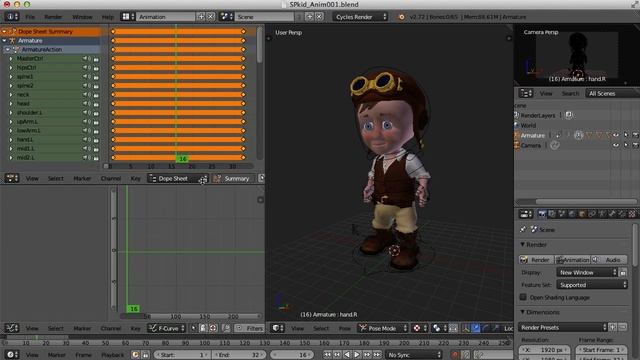Image resolution: width=640 pixels, height=360 pixels.
Task: Click the current frame field showing 16
Action: click(x=292, y=355)
